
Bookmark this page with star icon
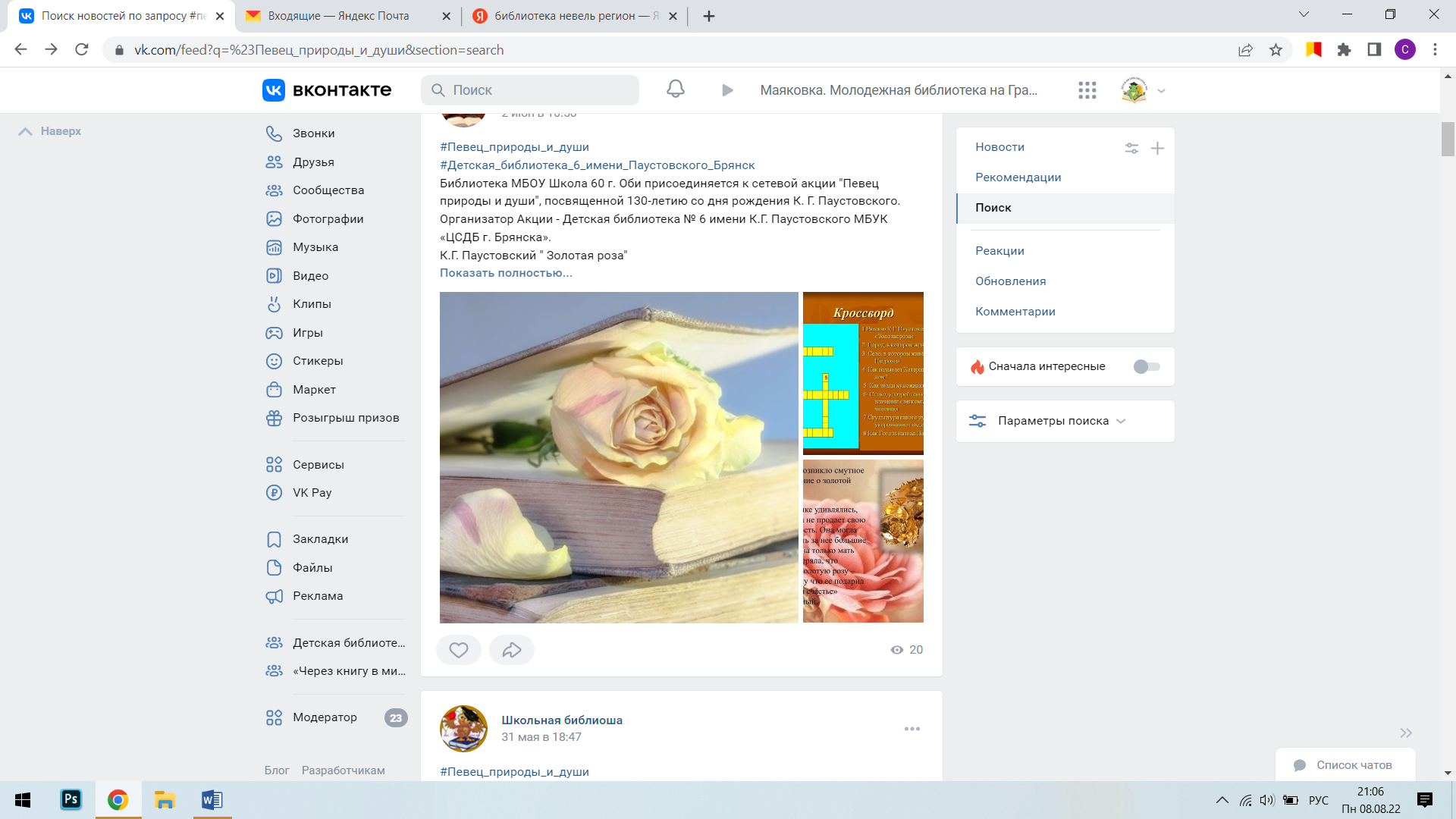click(1276, 50)
